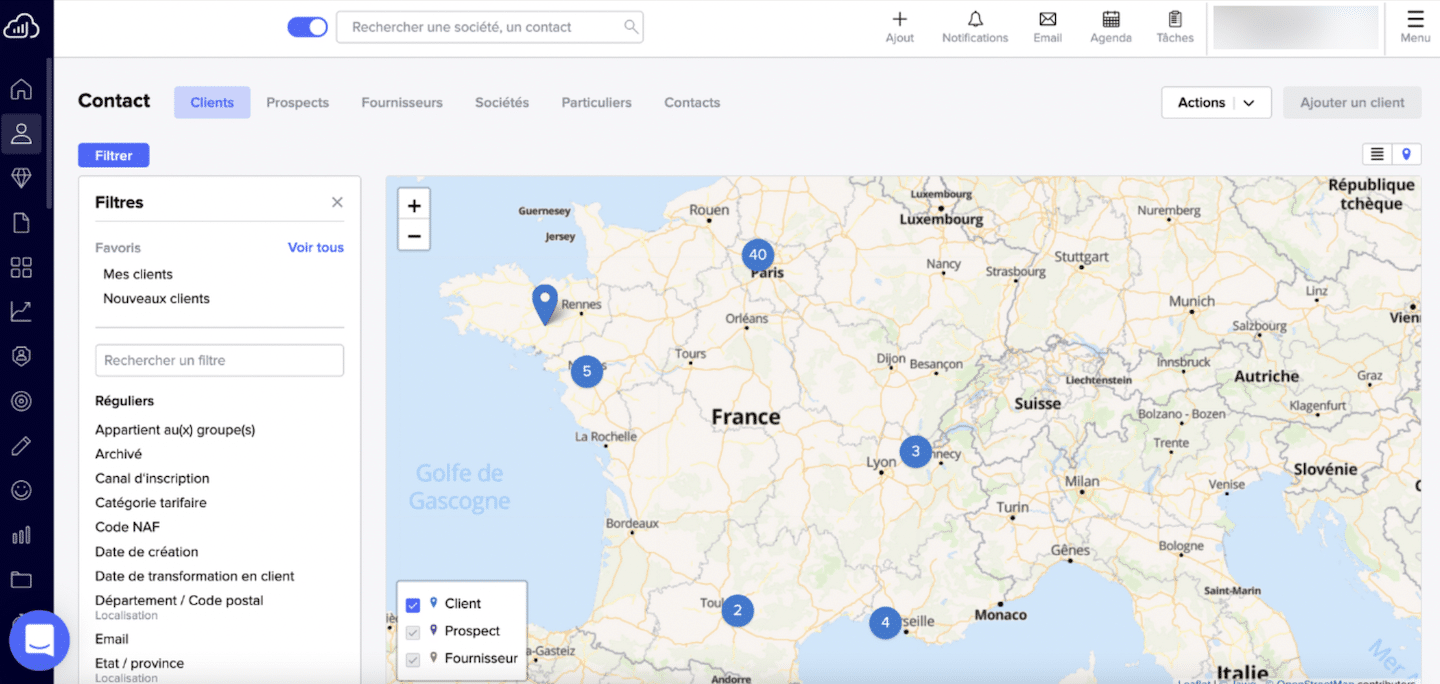The width and height of the screenshot is (1440, 684).
Task: Switch to list view icon
Action: tap(1377, 154)
